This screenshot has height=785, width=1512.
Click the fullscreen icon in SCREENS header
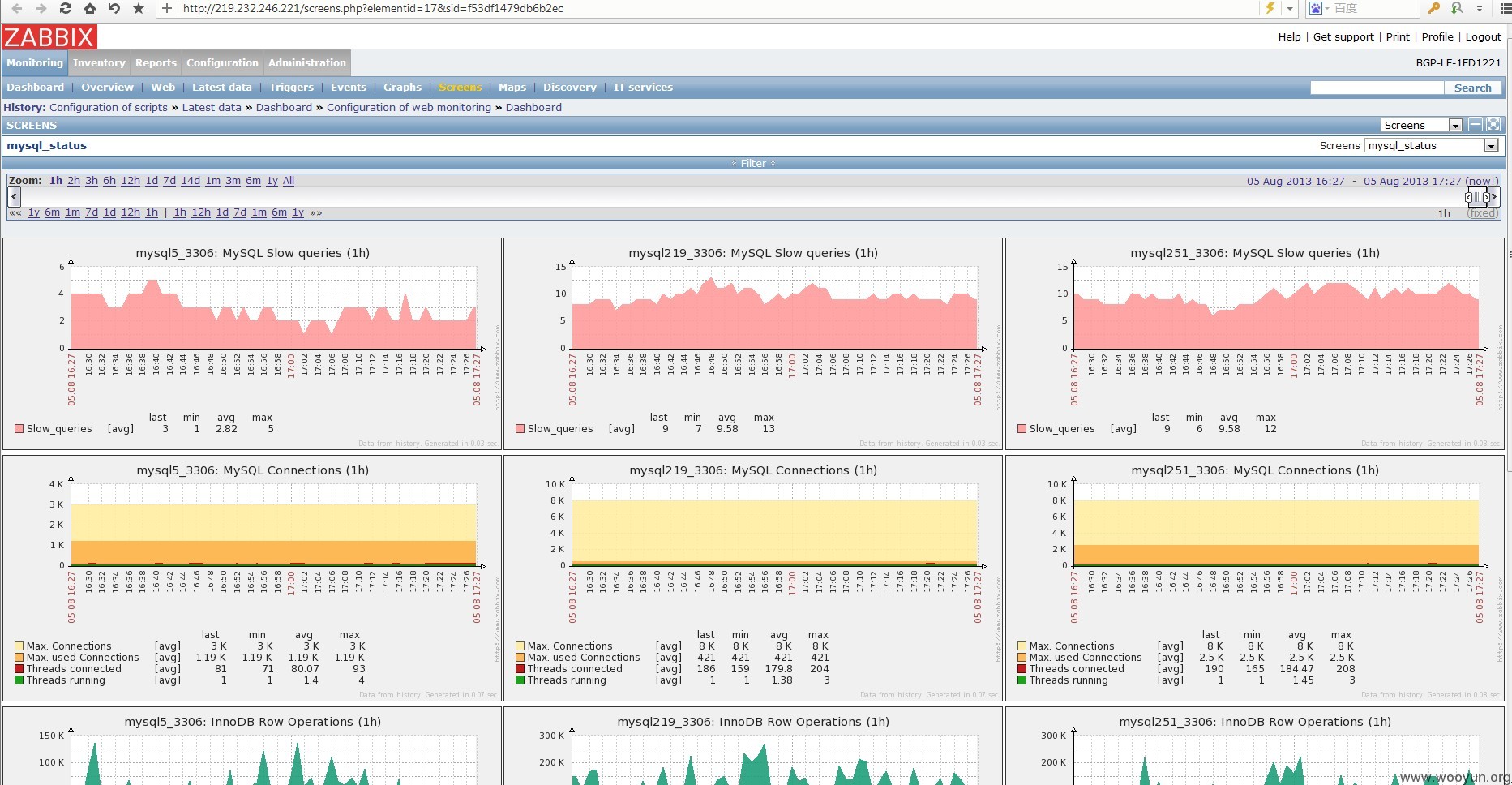coord(1493,125)
